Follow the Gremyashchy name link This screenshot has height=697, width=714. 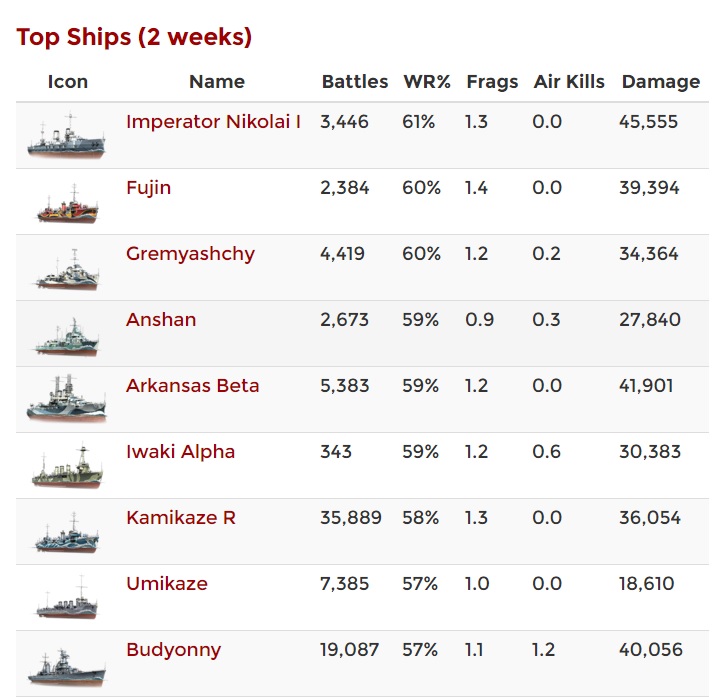[x=190, y=254]
